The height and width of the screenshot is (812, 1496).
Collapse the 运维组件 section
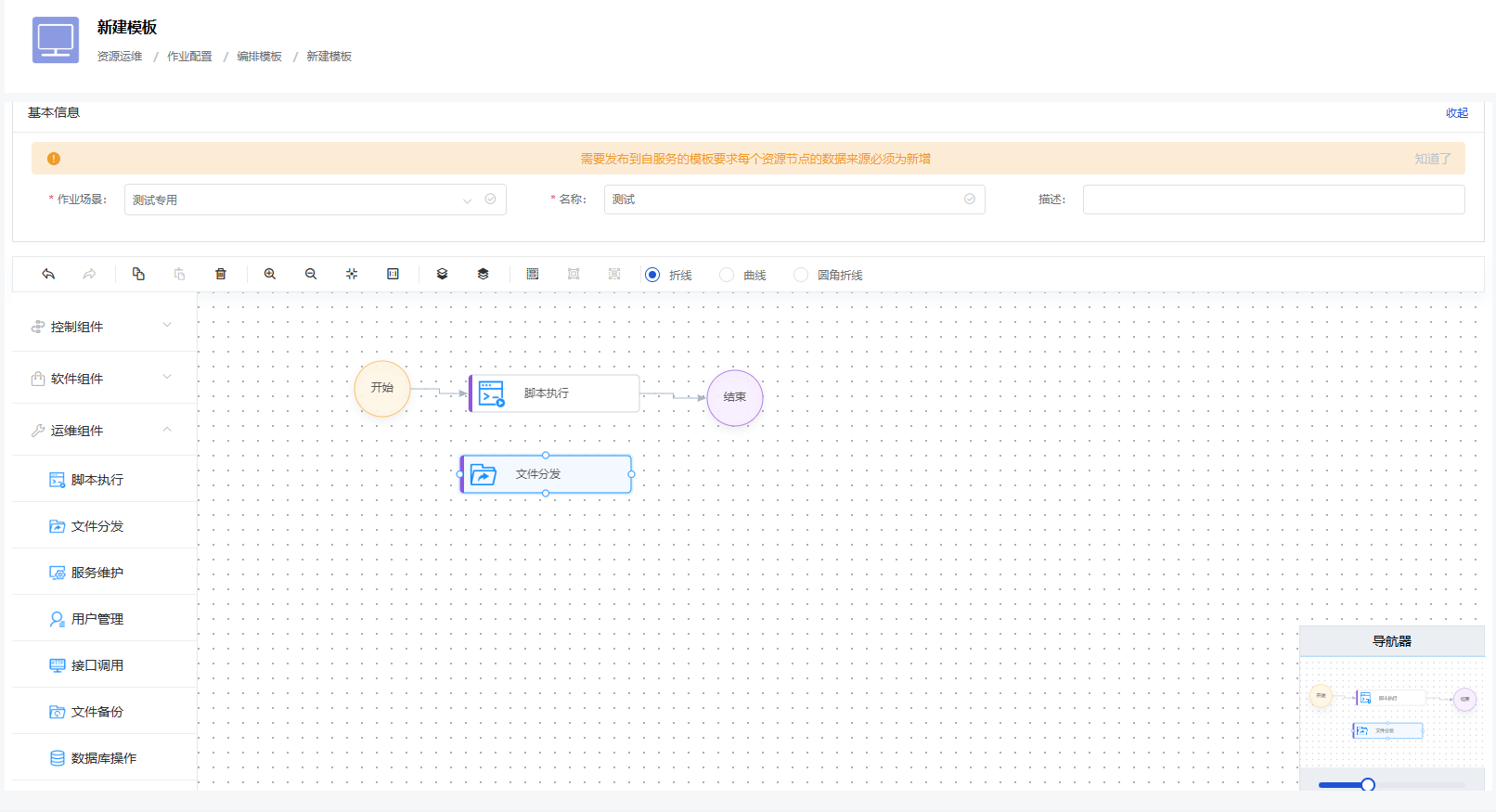105,430
